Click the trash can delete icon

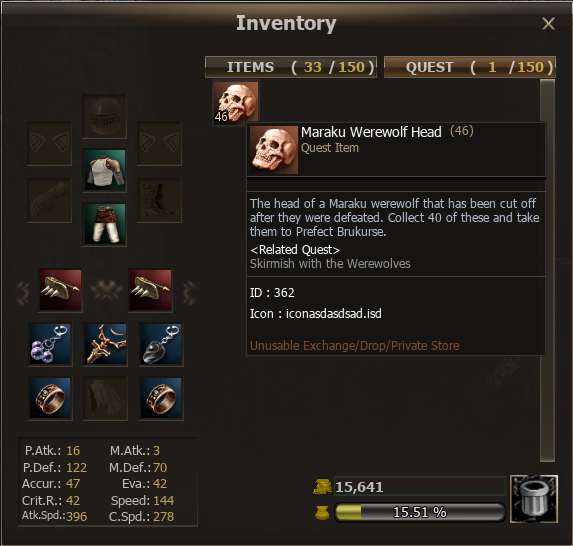[x=534, y=499]
